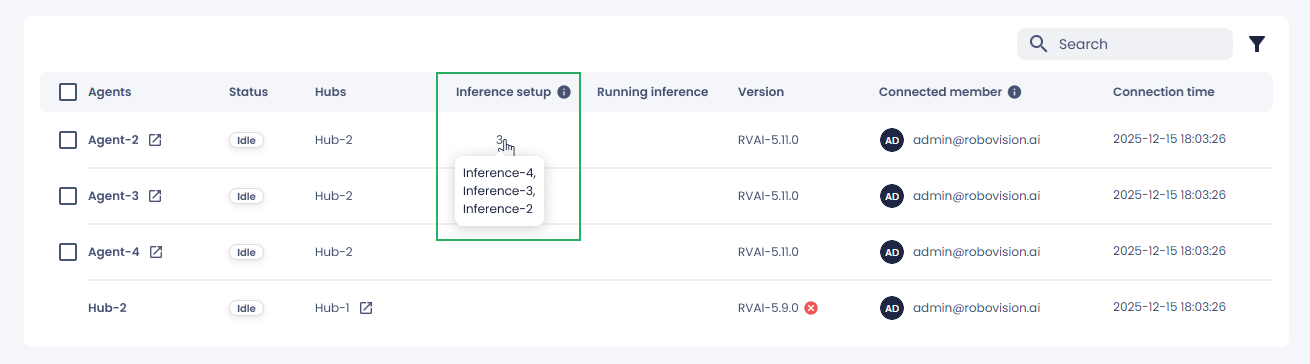This screenshot has width=1310, height=364.
Task: Click the Connection time column header
Action: point(1164,92)
